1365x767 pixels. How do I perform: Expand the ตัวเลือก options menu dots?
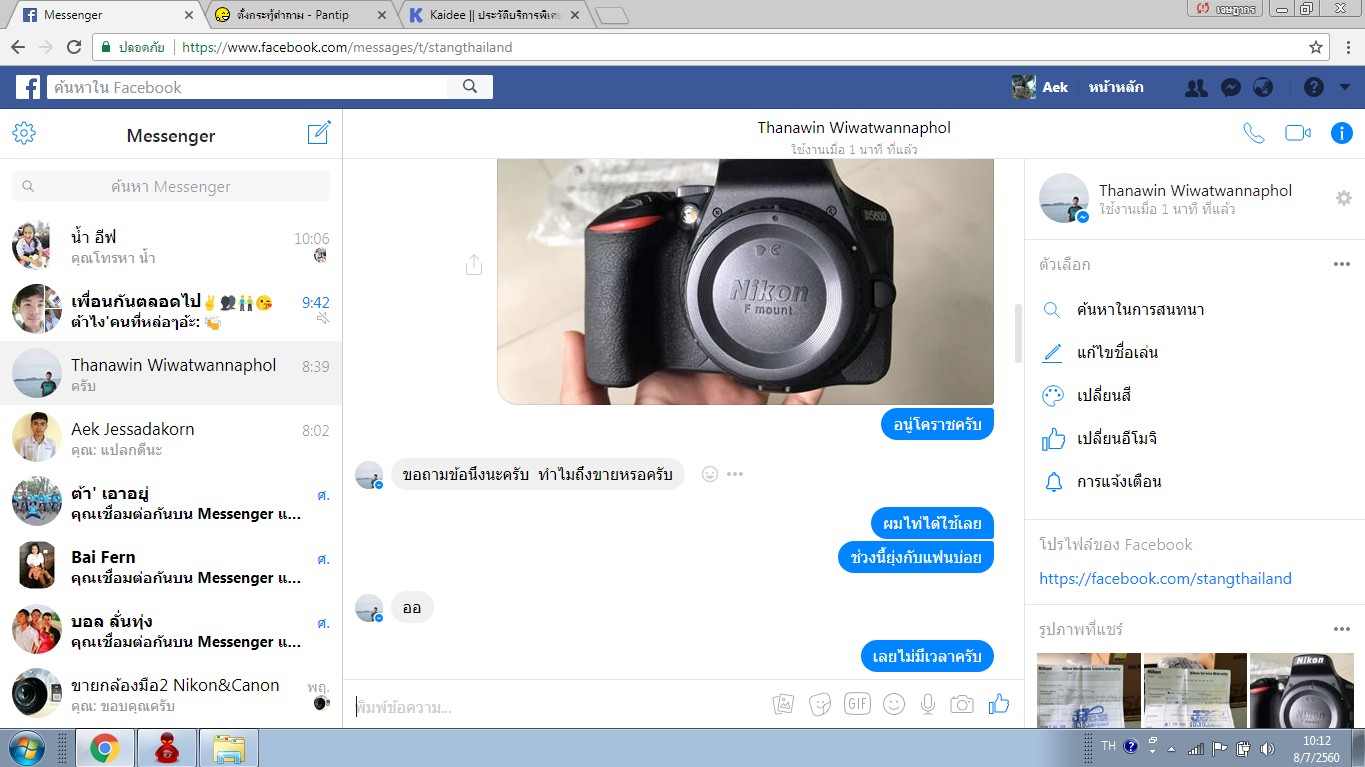point(1341,264)
